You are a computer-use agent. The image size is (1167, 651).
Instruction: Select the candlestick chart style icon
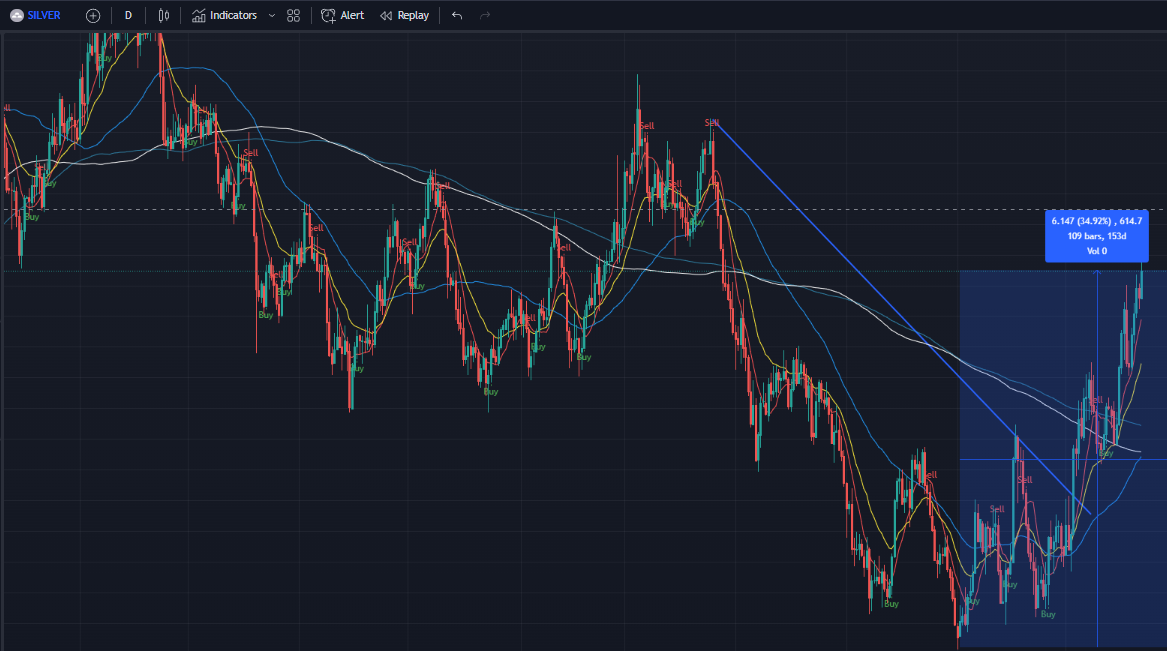coord(163,15)
